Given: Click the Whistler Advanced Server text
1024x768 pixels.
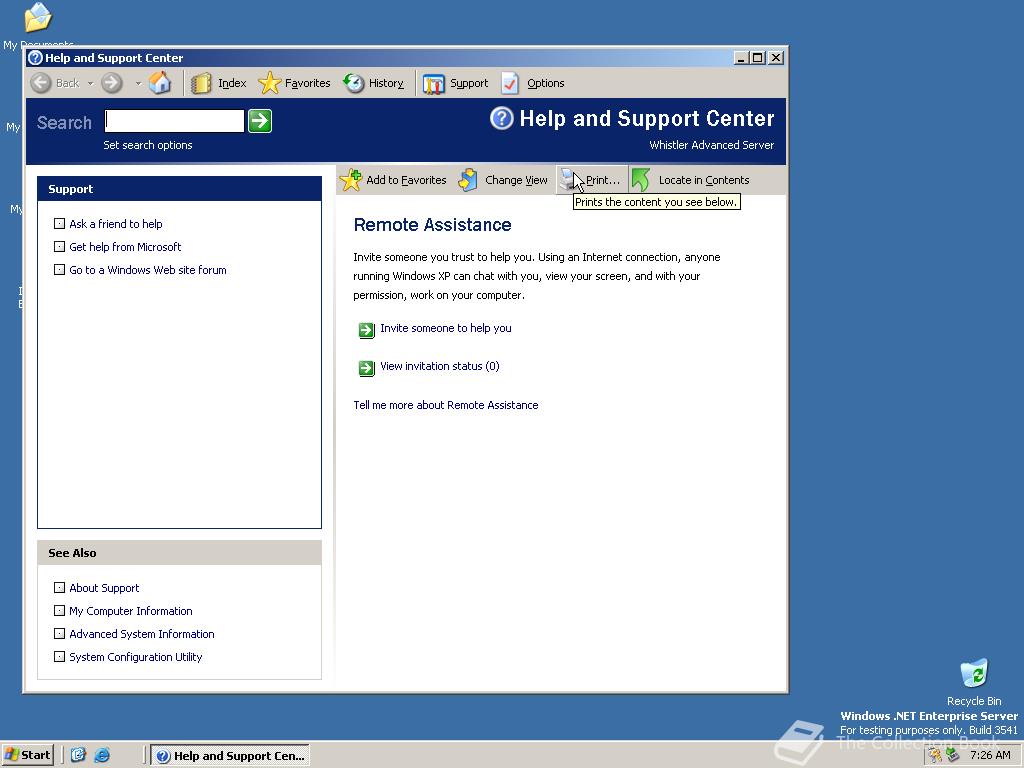Looking at the screenshot, I should point(711,145).
